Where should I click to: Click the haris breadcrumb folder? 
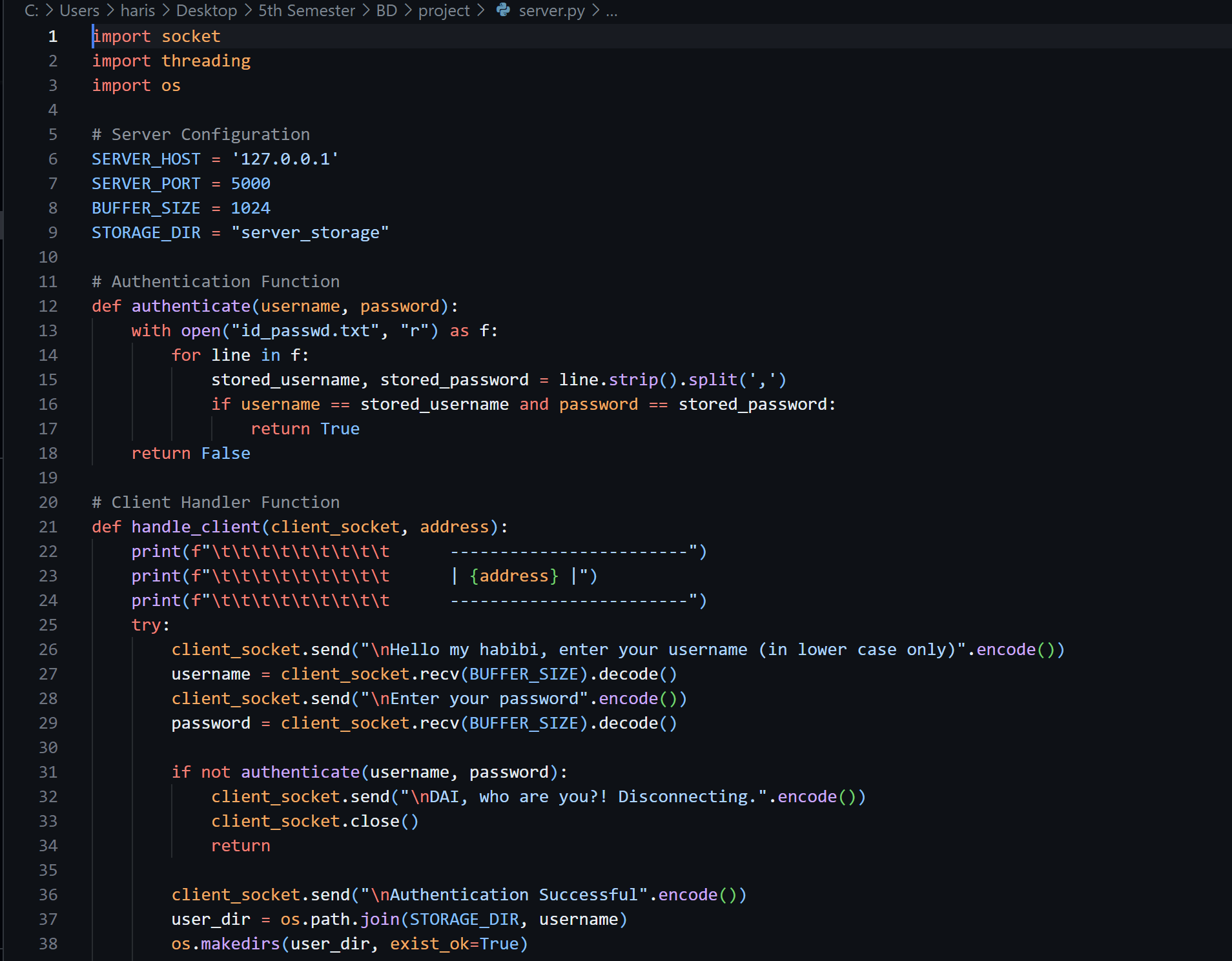click(x=138, y=11)
